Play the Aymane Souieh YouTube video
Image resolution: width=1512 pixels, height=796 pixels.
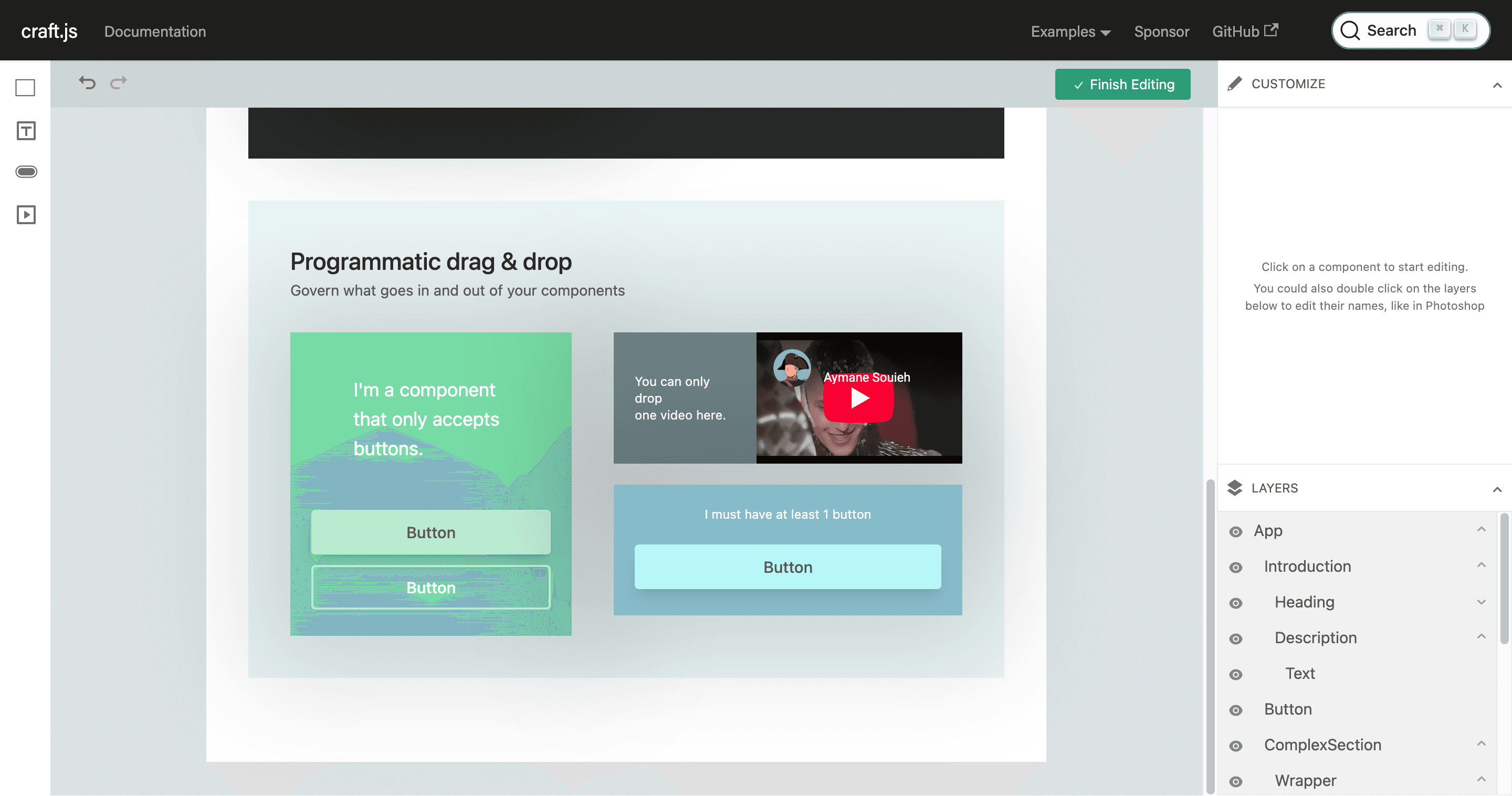(859, 399)
